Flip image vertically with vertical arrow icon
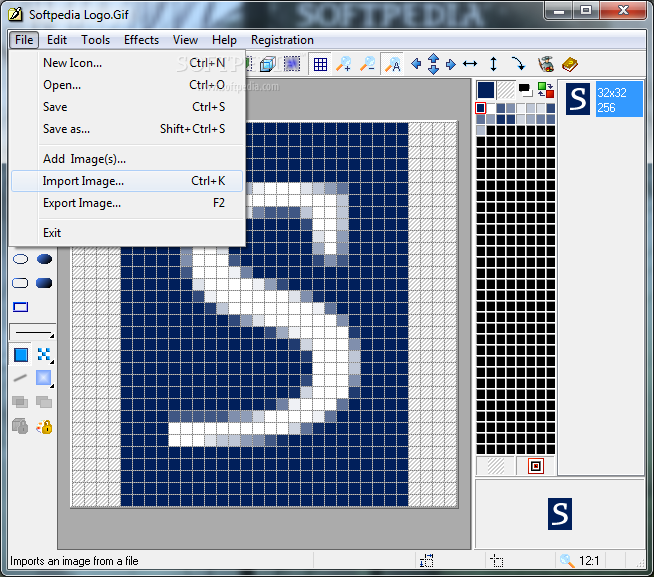 [x=493, y=64]
